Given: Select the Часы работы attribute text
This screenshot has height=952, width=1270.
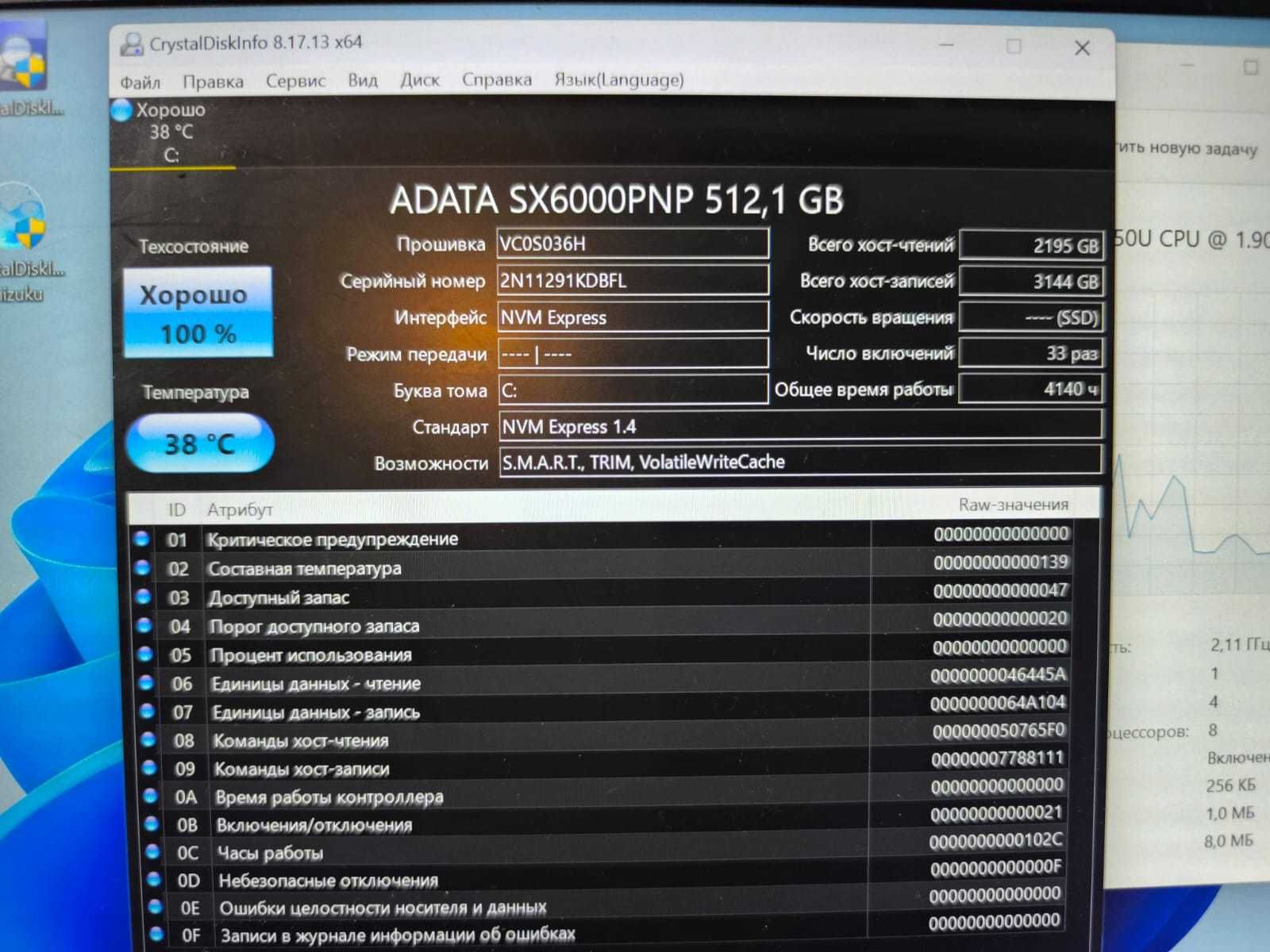Looking at the screenshot, I should tap(270, 853).
